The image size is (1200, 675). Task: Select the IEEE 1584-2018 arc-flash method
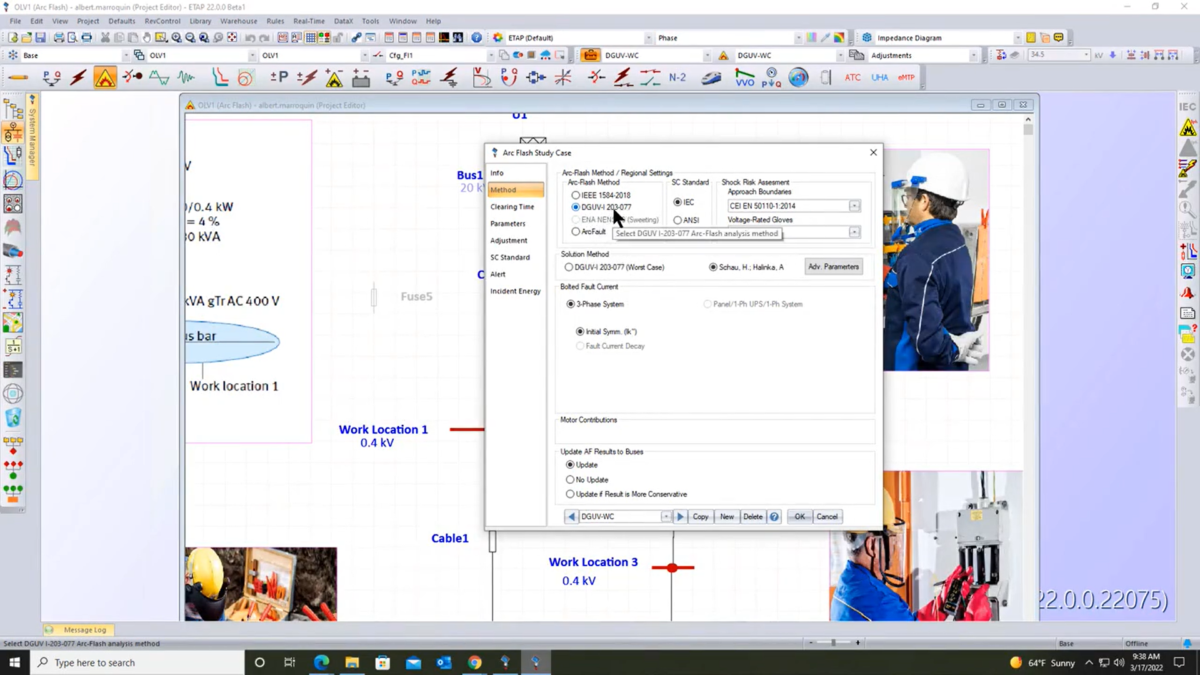601,195
